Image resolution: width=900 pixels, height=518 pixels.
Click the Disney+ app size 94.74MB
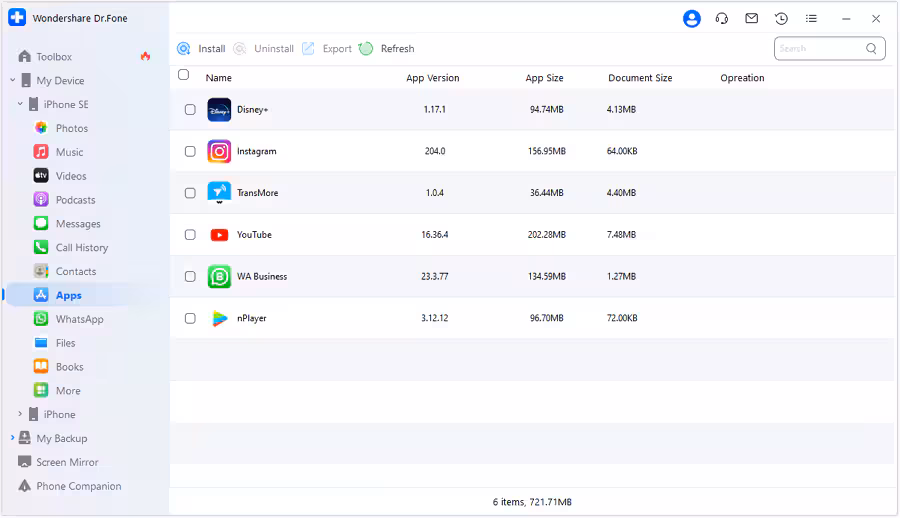point(546,110)
